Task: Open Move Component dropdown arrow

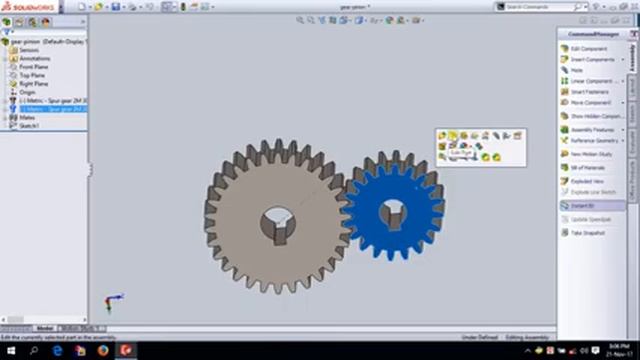Action: point(622,102)
